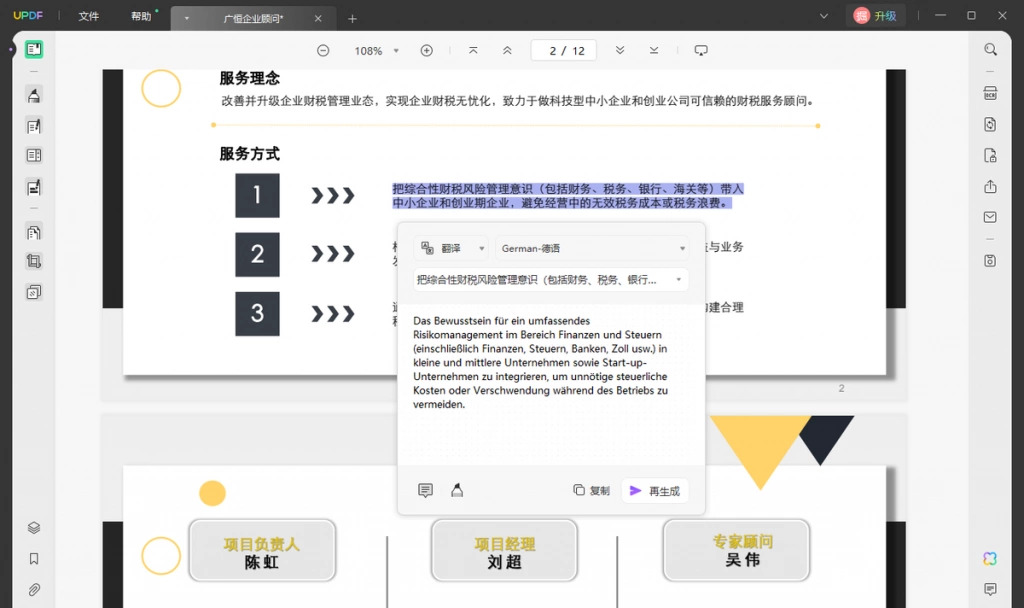Viewport: 1024px width, 608px height.
Task: Highlight text using popup highlighter icon
Action: point(457,490)
